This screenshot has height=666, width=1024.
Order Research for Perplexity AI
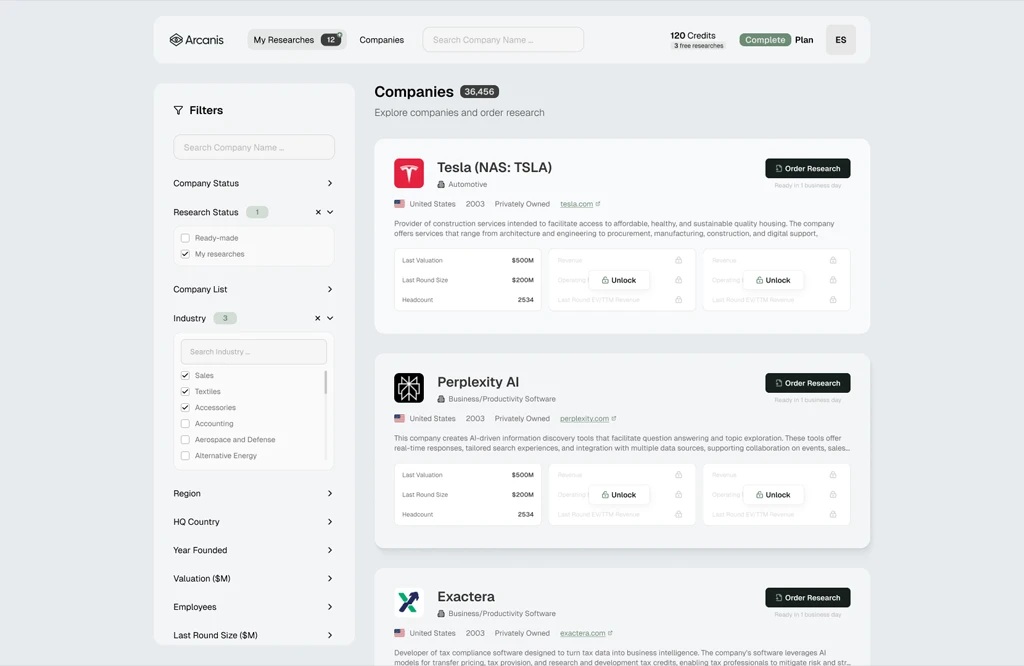(808, 383)
